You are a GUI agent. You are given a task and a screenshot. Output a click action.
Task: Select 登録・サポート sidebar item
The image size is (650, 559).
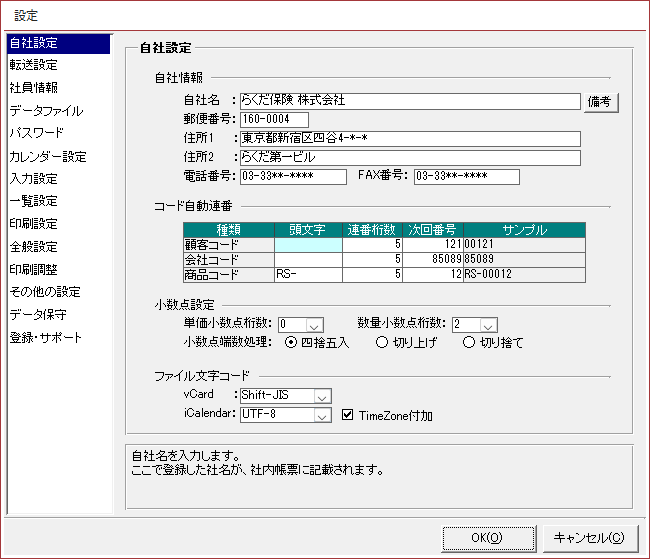click(x=46, y=338)
